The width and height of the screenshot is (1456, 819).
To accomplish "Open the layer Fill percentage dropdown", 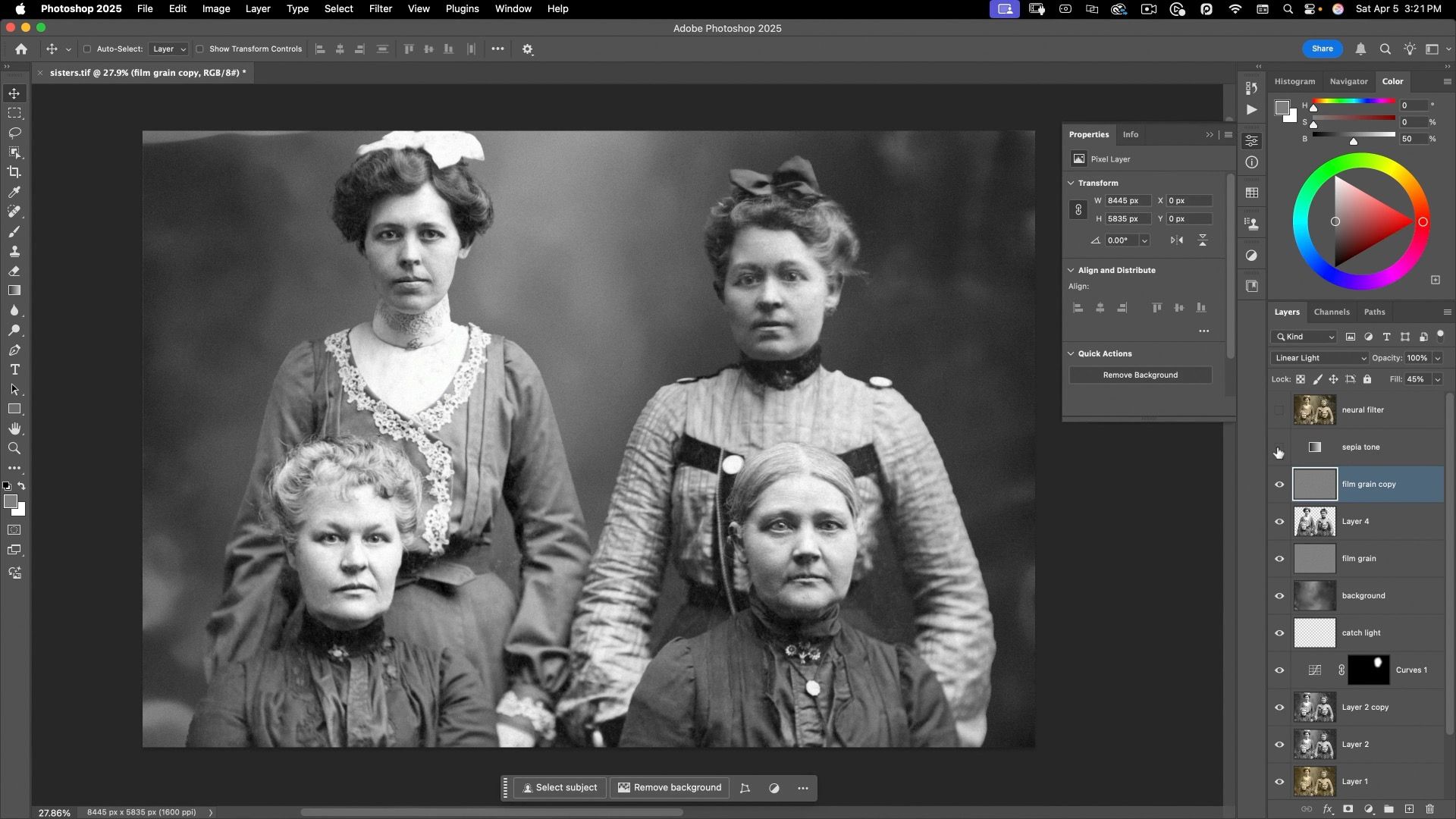I will (x=1437, y=379).
